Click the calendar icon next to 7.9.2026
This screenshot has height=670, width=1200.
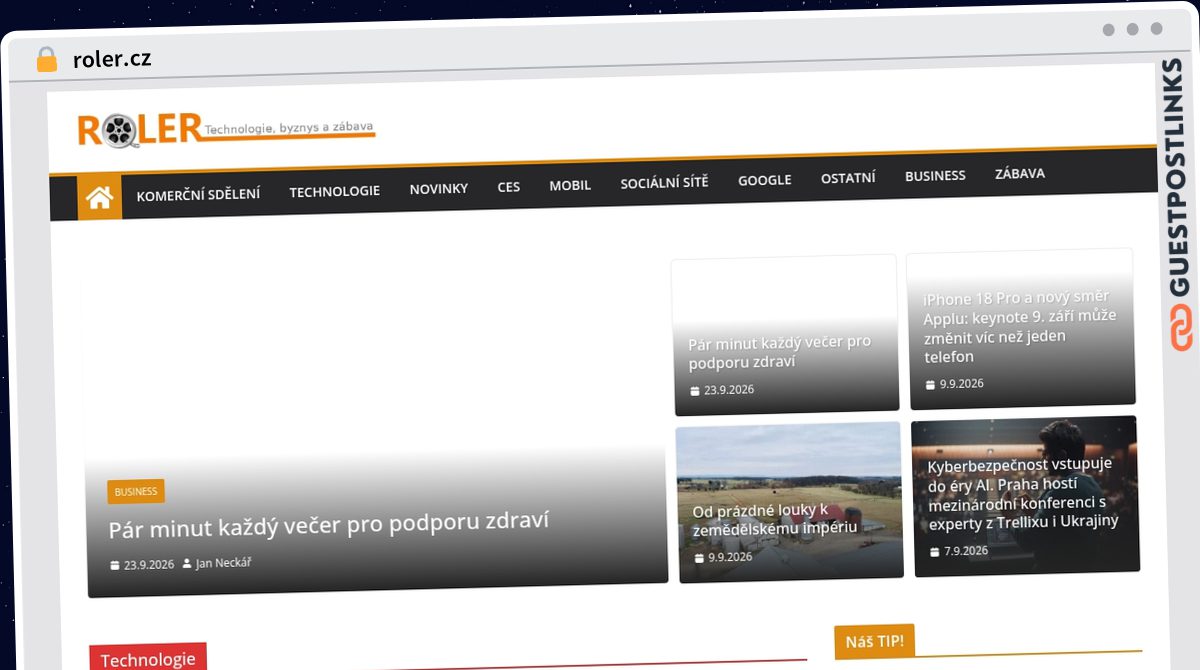tap(935, 552)
